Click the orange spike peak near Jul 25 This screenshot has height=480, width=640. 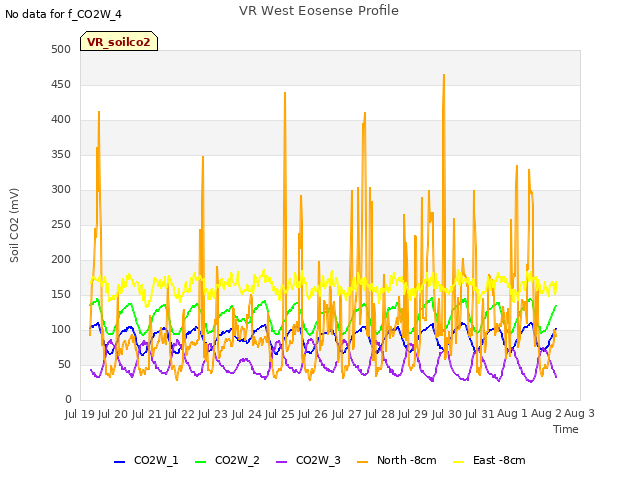[x=285, y=93]
